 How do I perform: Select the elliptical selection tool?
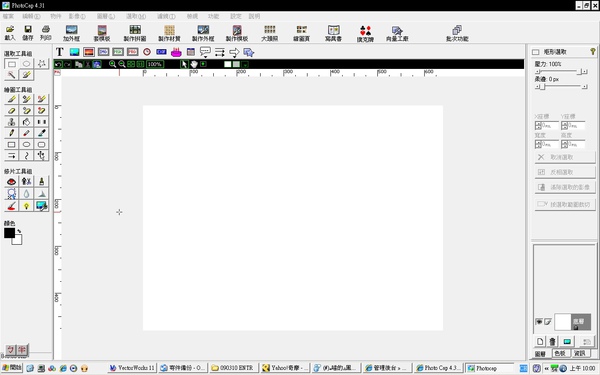(x=26, y=64)
